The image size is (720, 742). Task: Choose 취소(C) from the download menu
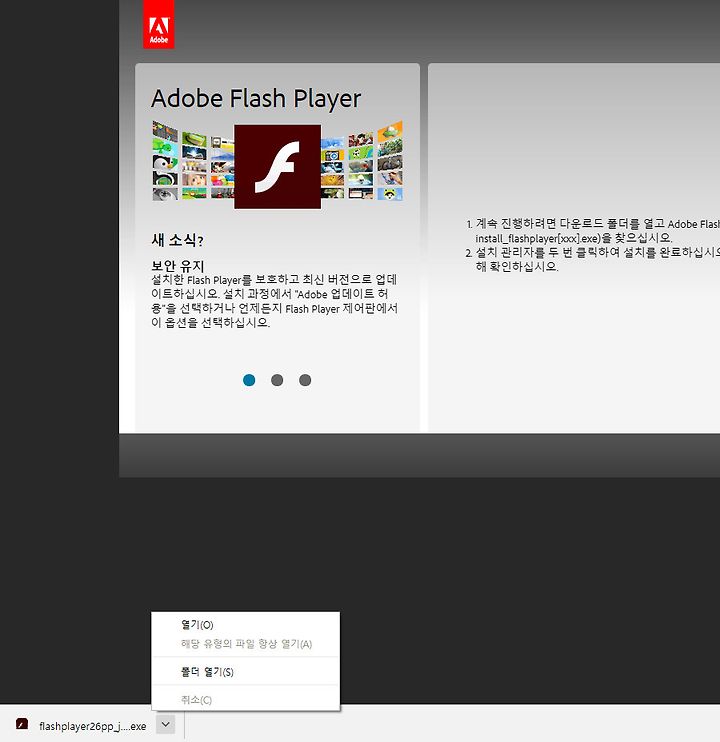(x=245, y=699)
